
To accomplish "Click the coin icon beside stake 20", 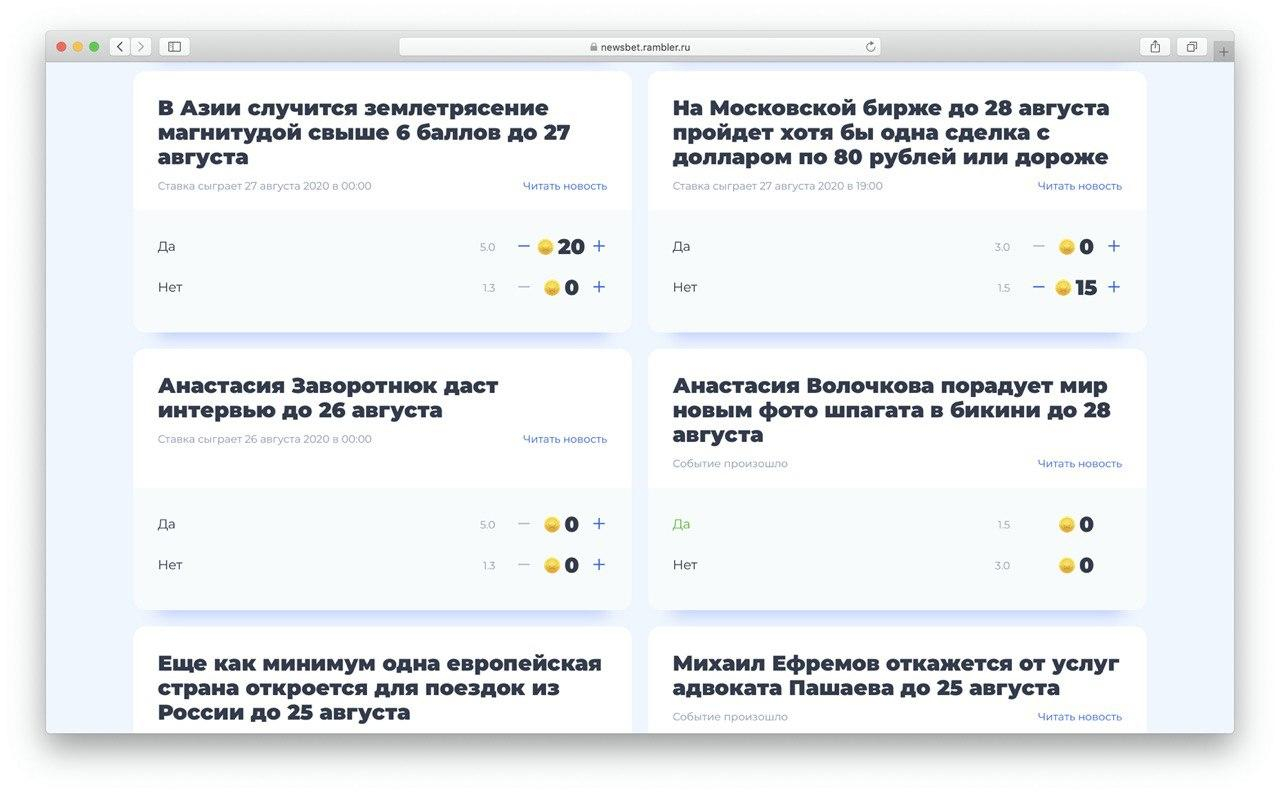I will click(x=545, y=247).
